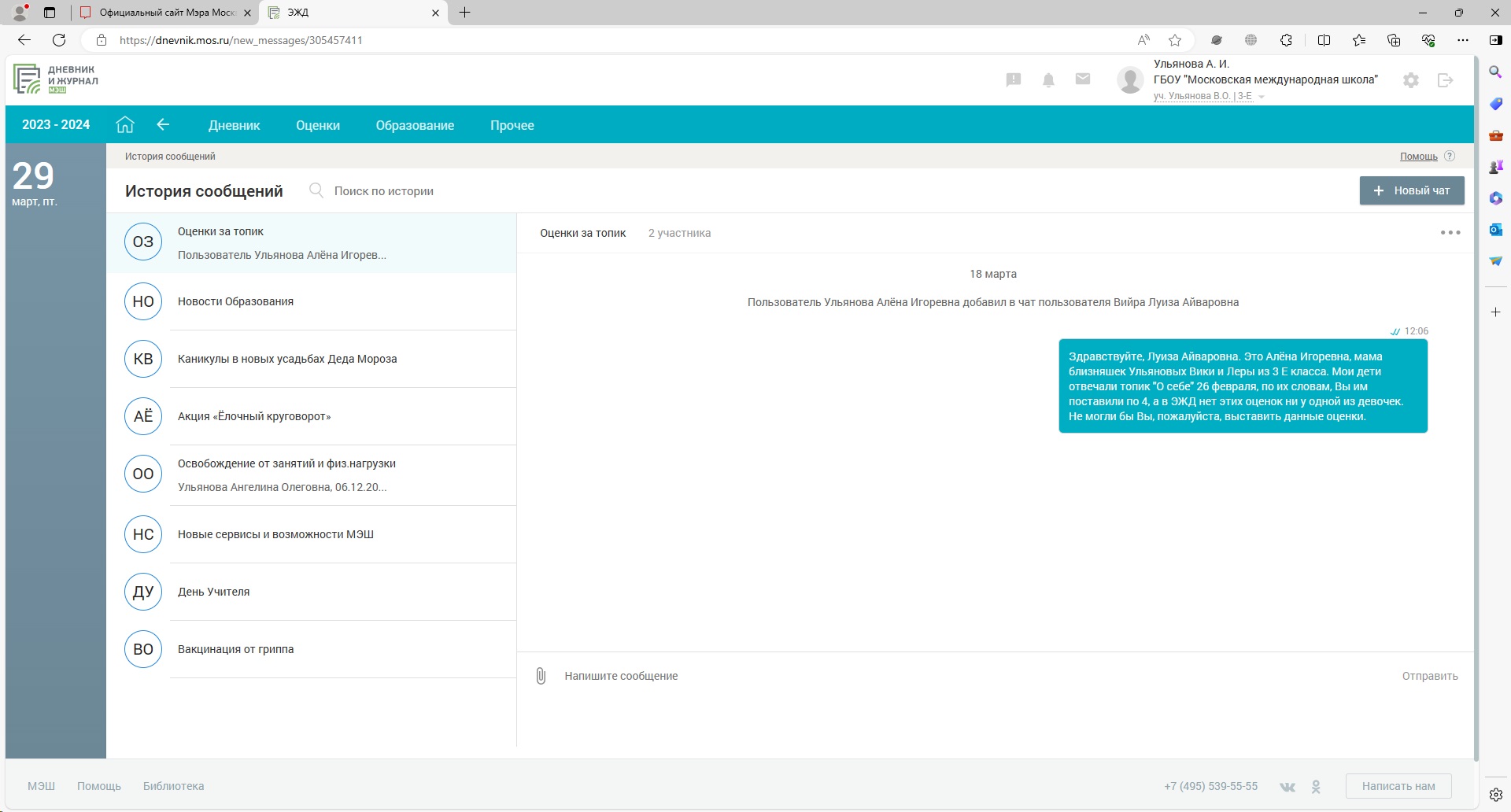Viewport: 1511px width, 812px height.
Task: Click the back arrow in teal navbar
Action: click(163, 124)
